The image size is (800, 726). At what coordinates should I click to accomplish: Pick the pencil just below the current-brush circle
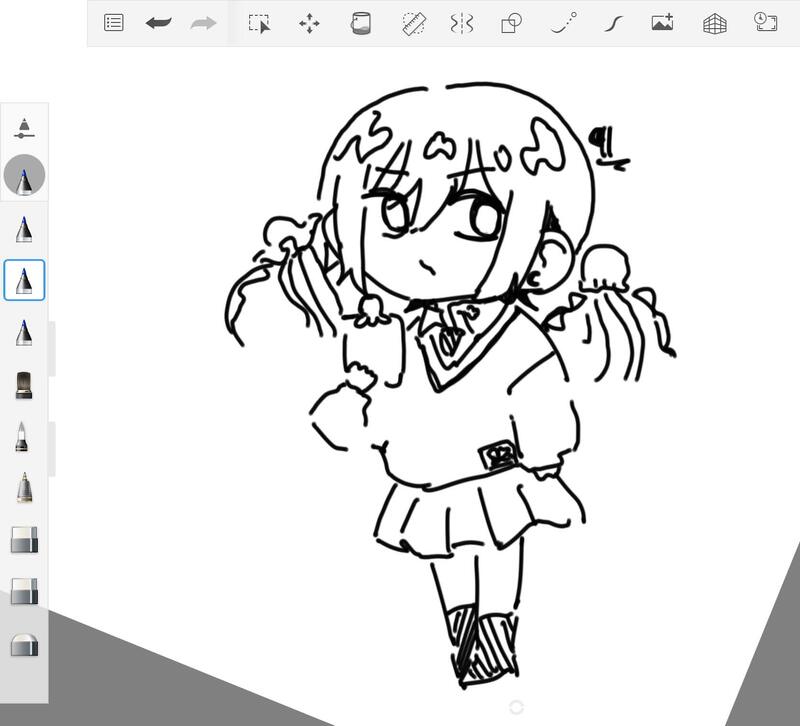click(x=24, y=229)
